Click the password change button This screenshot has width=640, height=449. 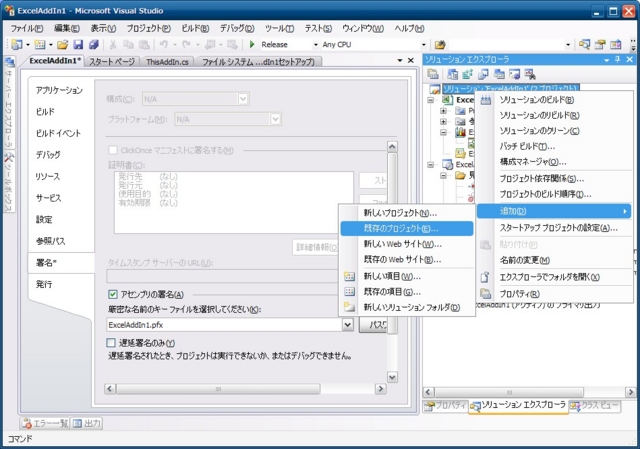[373, 325]
